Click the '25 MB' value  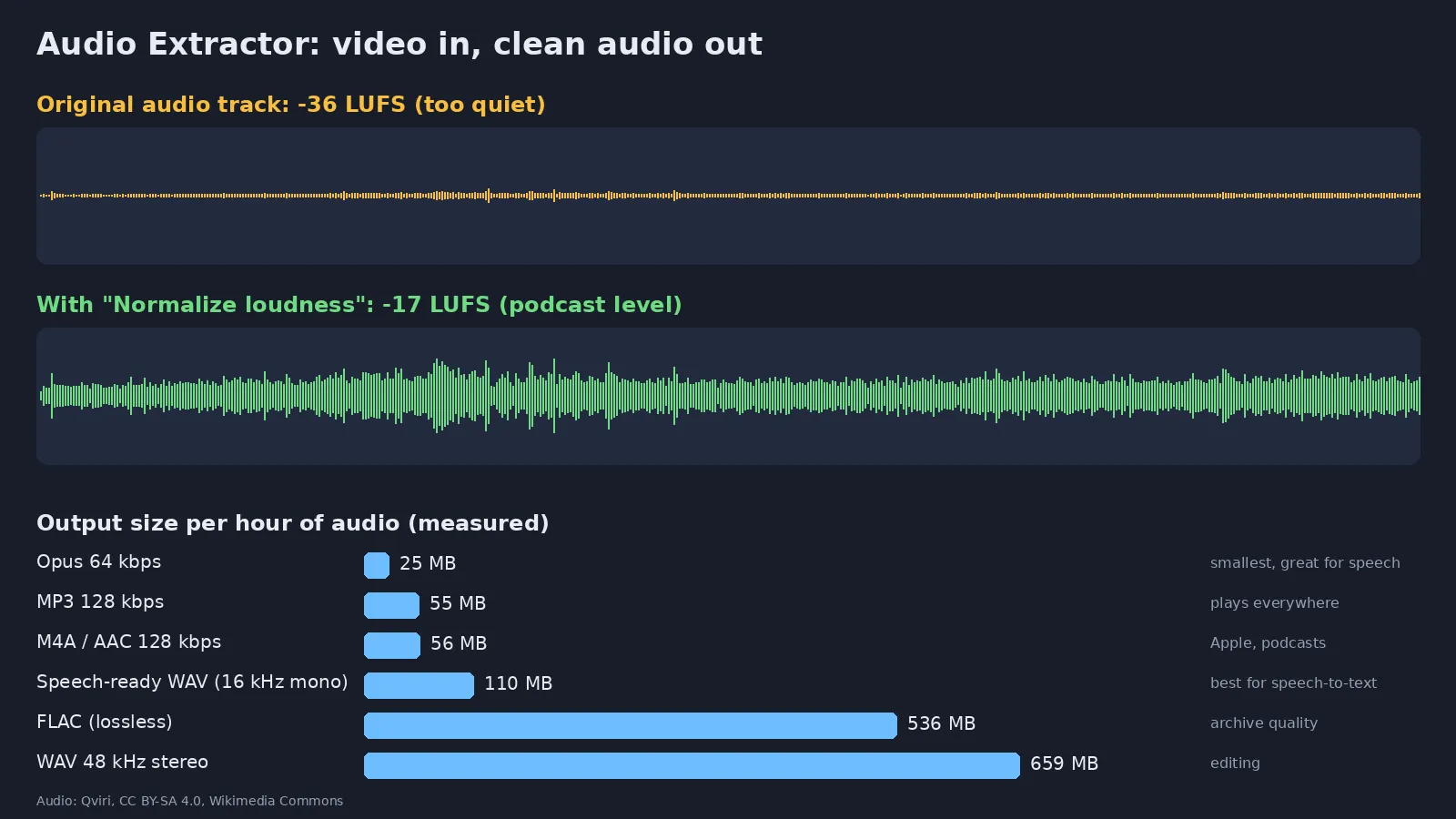tap(428, 564)
